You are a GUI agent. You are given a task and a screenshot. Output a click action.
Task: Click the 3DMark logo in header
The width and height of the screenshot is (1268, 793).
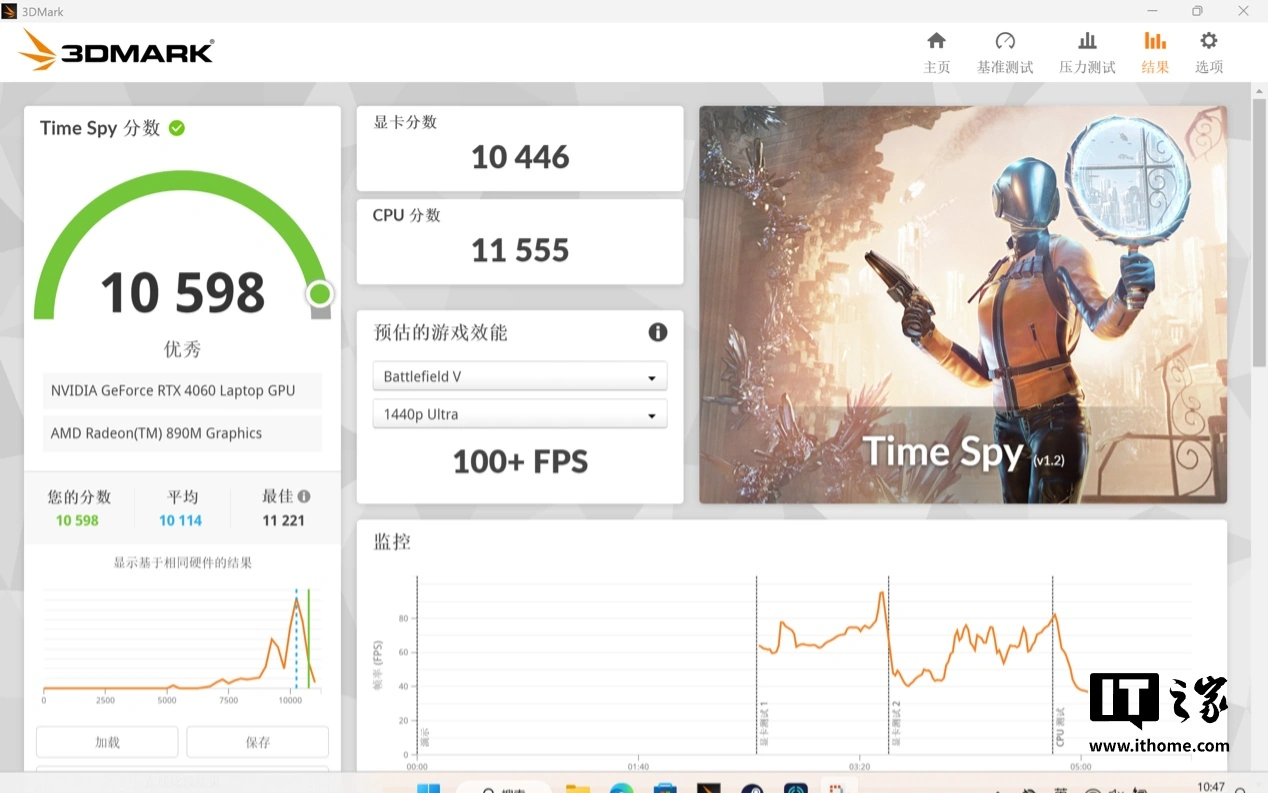[118, 50]
